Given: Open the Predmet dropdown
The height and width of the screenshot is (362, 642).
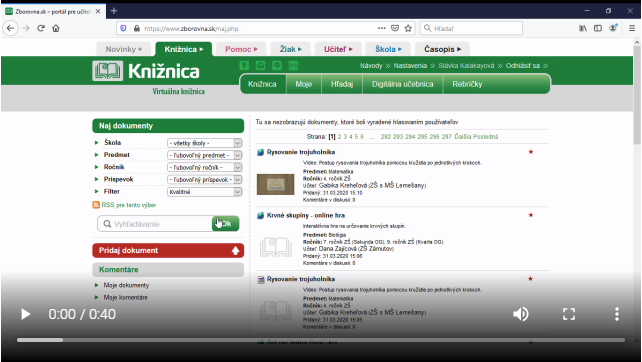Looking at the screenshot, I should pos(204,155).
